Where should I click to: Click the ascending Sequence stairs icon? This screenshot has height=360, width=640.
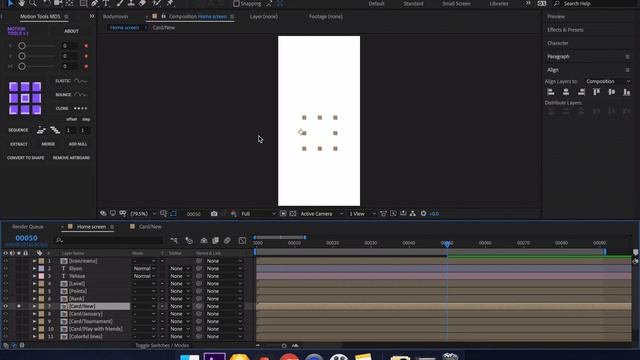point(41,130)
